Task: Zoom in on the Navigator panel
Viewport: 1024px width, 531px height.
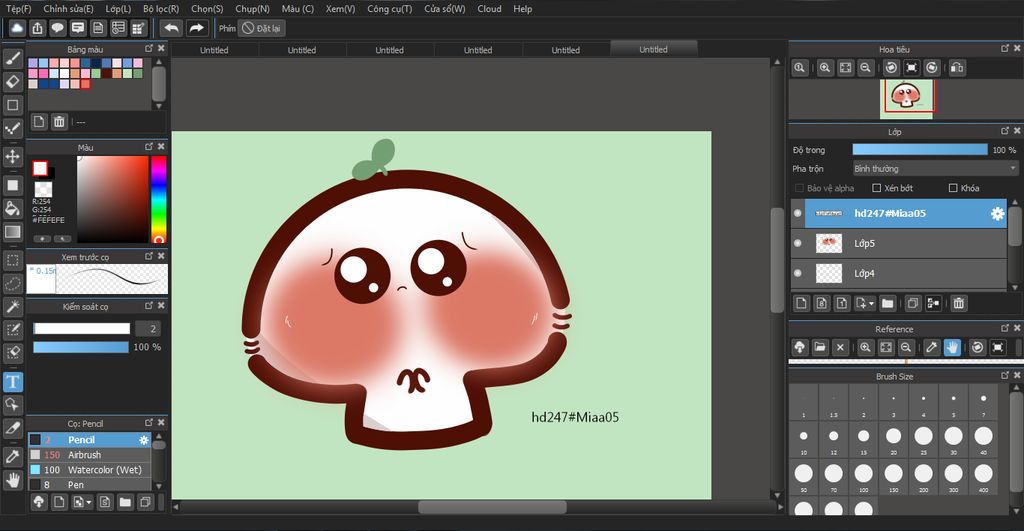Action: (x=825, y=68)
